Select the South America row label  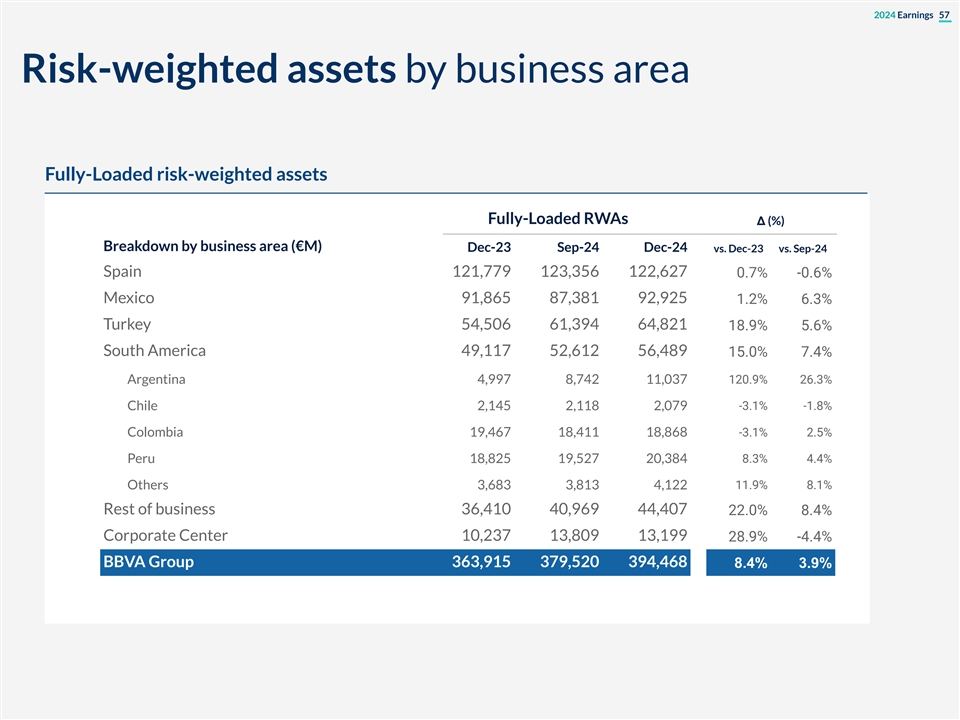(154, 351)
